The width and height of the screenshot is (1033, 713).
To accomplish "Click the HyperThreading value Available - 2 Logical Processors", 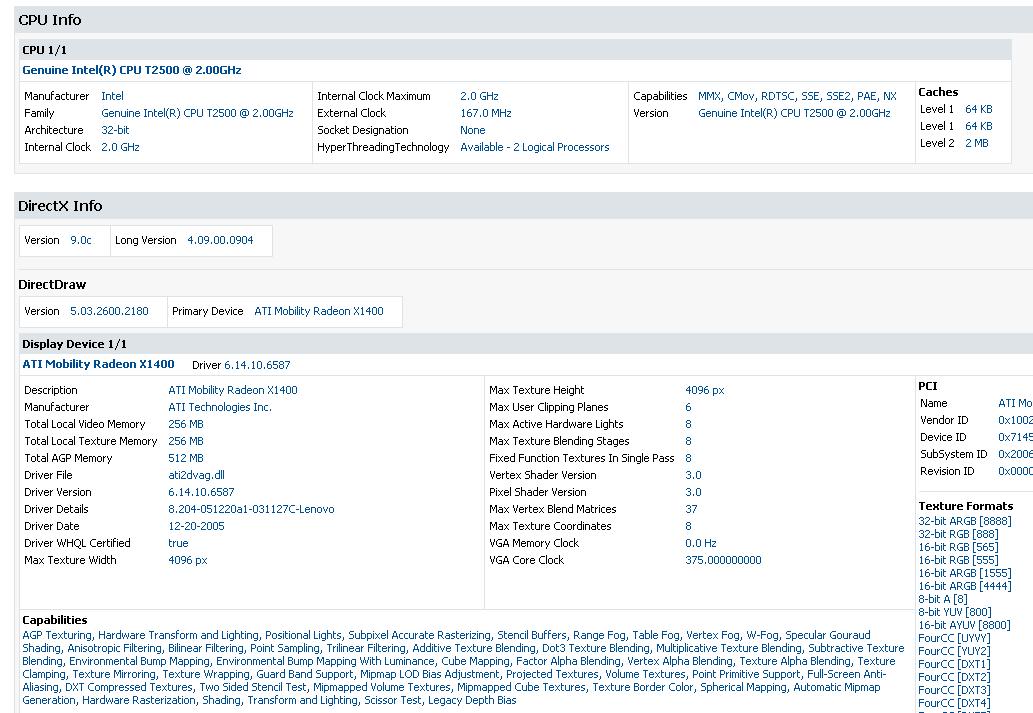I will tap(534, 147).
